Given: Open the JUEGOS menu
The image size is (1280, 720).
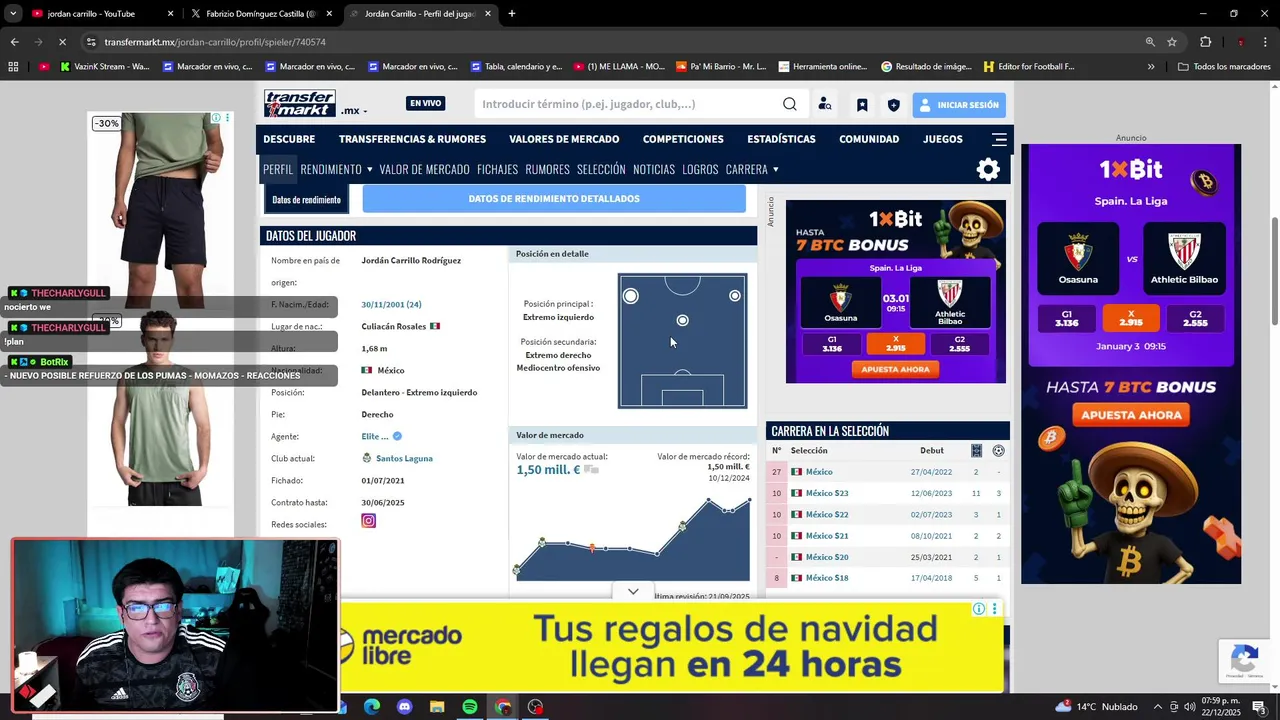Looking at the screenshot, I should point(943,139).
